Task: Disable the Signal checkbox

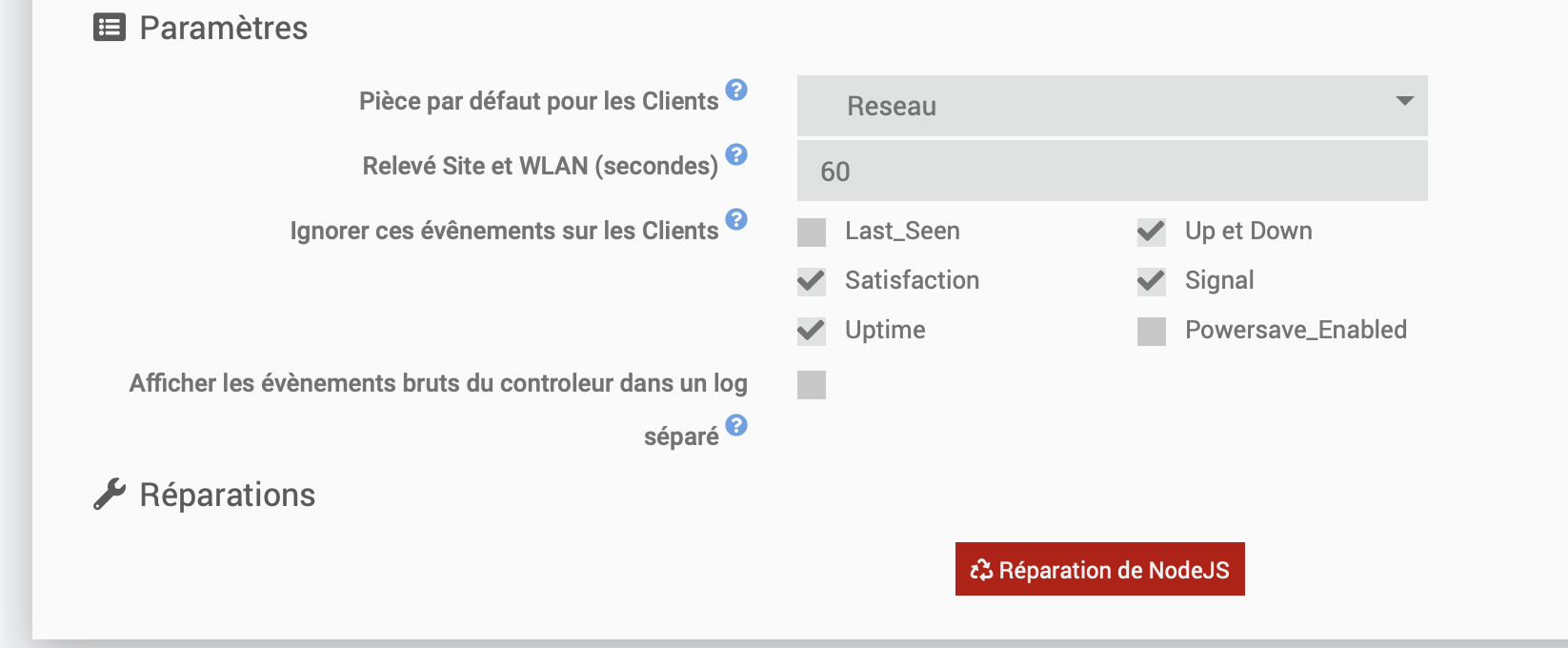Action: (1152, 282)
